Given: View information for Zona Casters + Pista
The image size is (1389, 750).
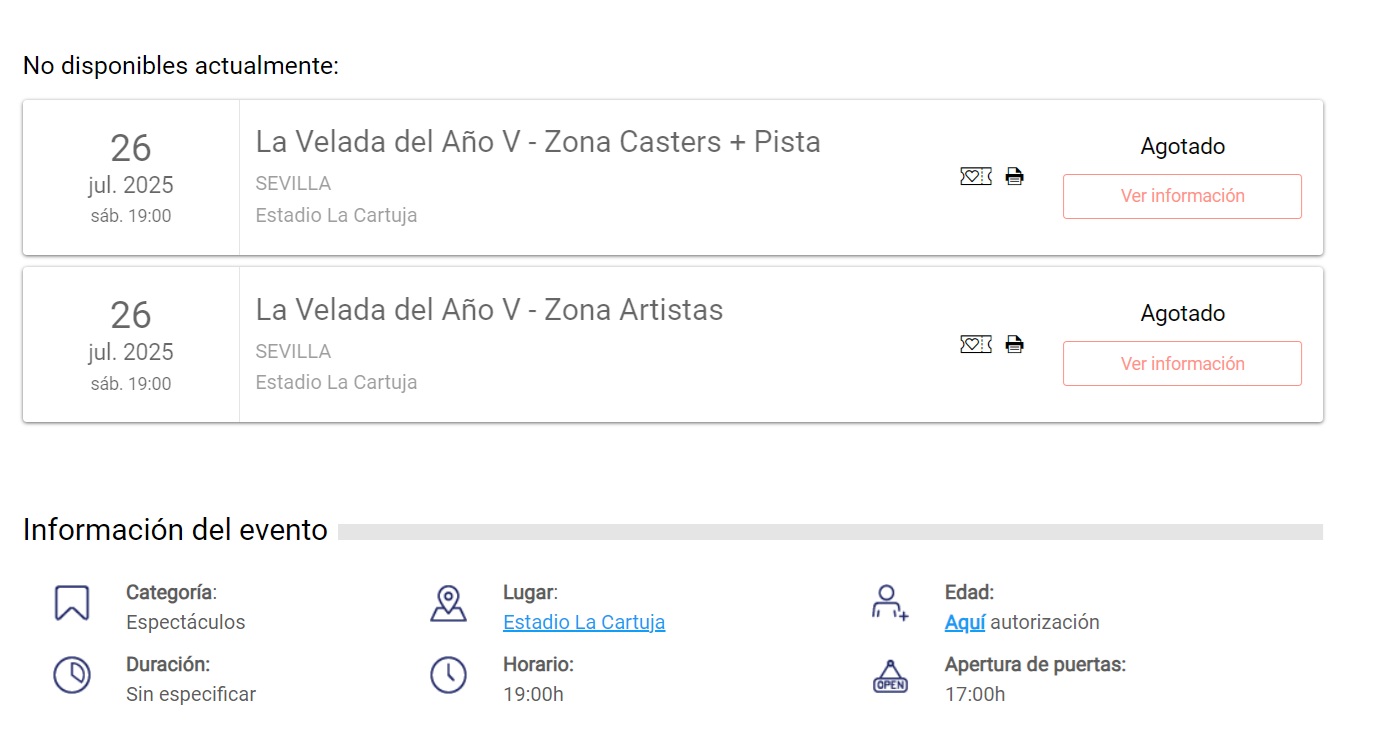Looking at the screenshot, I should click(x=1182, y=196).
